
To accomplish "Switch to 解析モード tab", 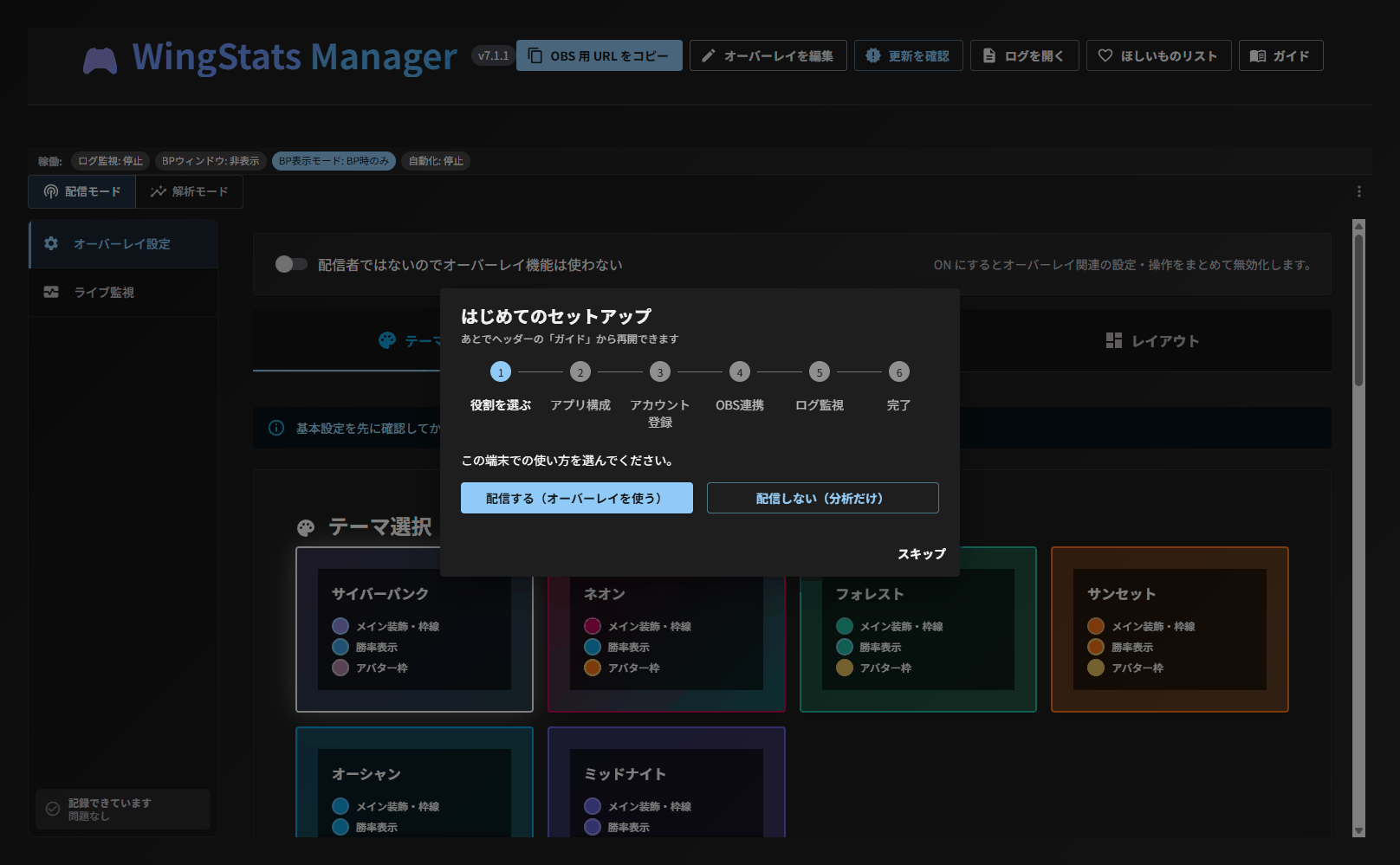I will pyautogui.click(x=189, y=191).
